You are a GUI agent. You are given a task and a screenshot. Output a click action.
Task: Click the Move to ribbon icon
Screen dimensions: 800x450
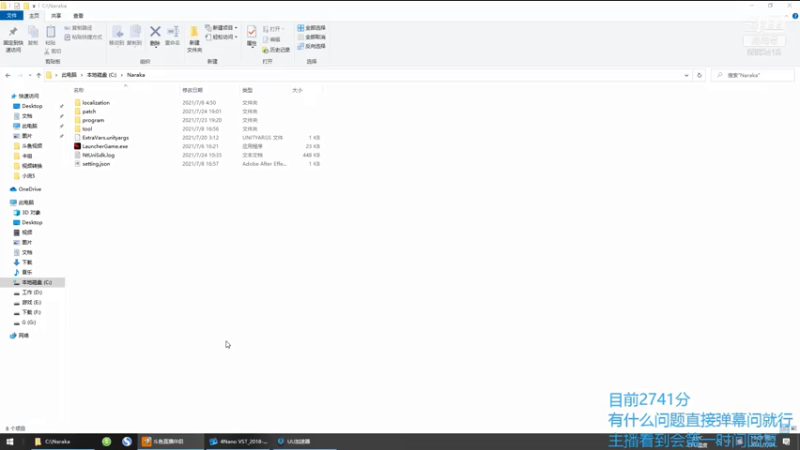117,36
